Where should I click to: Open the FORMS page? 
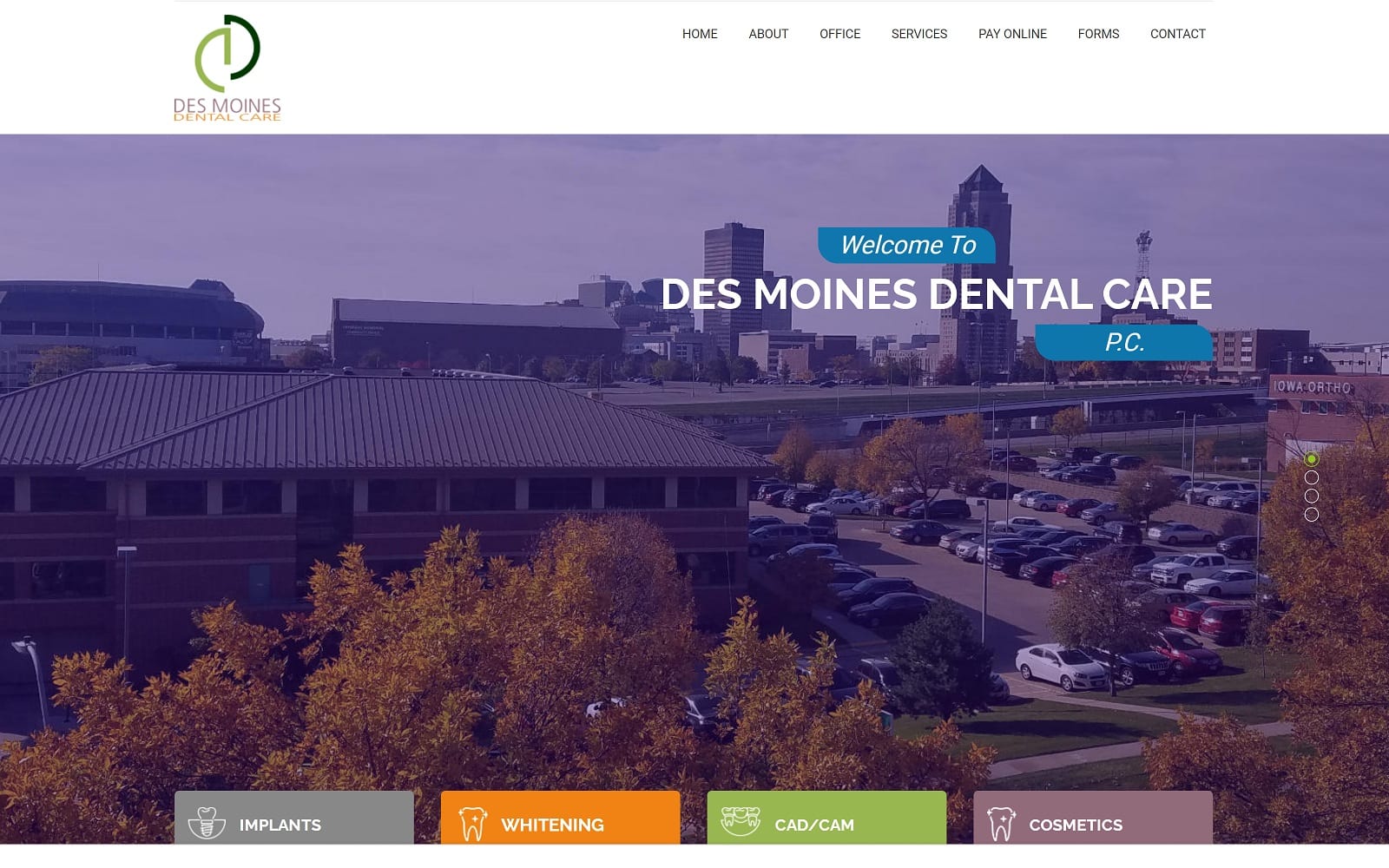[1098, 34]
